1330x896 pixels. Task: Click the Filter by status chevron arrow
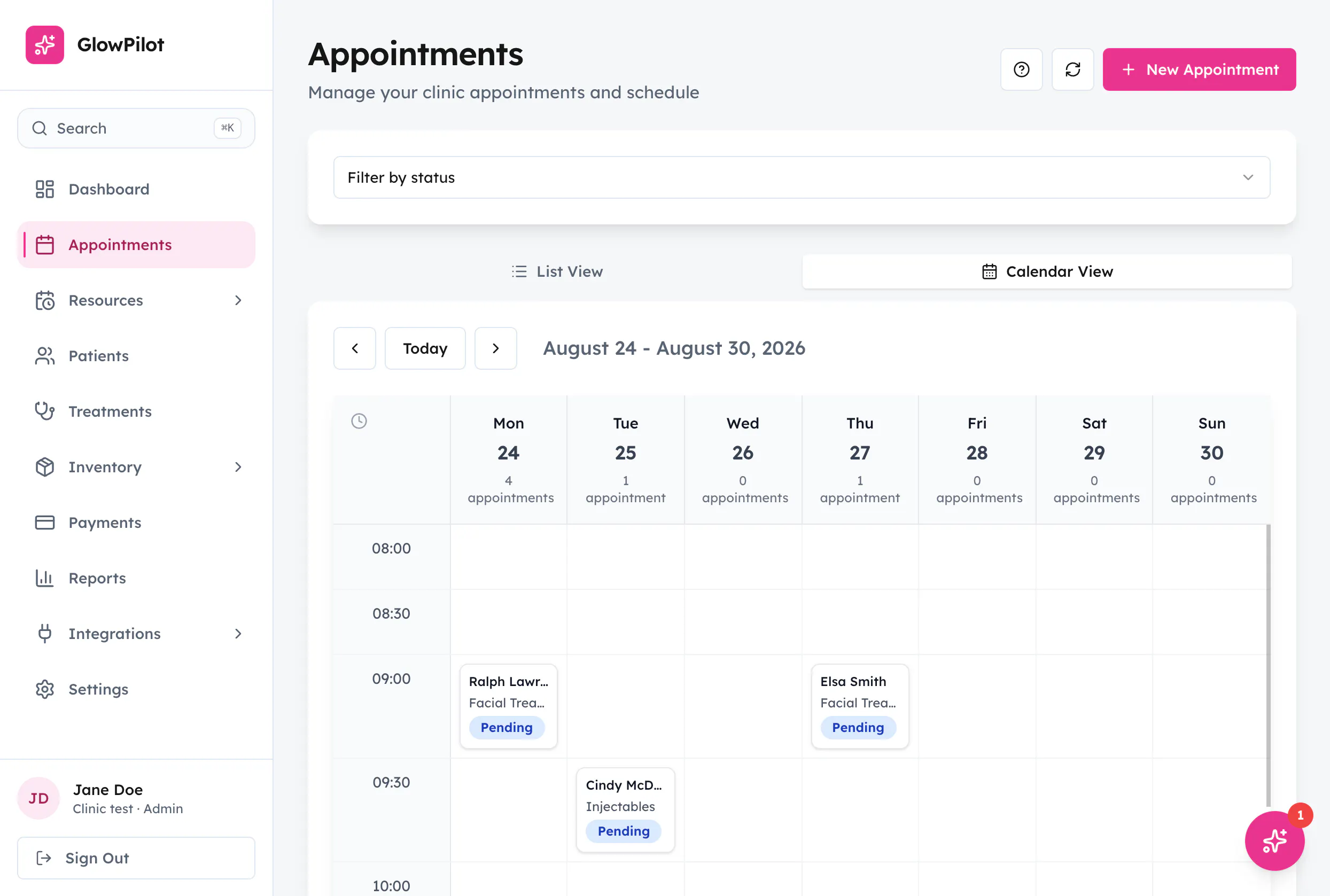[x=1248, y=177]
